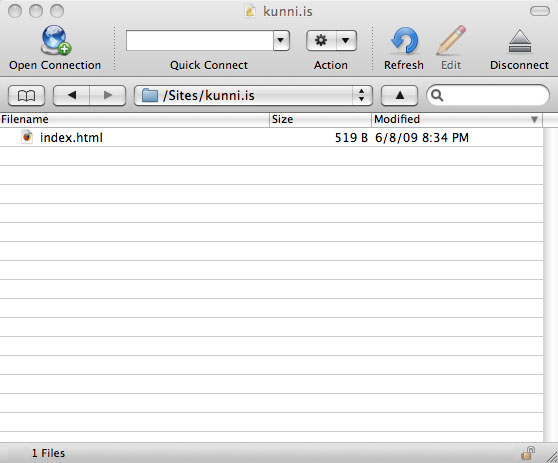558x463 pixels.
Task: Go back with the left arrow
Action: [72, 95]
